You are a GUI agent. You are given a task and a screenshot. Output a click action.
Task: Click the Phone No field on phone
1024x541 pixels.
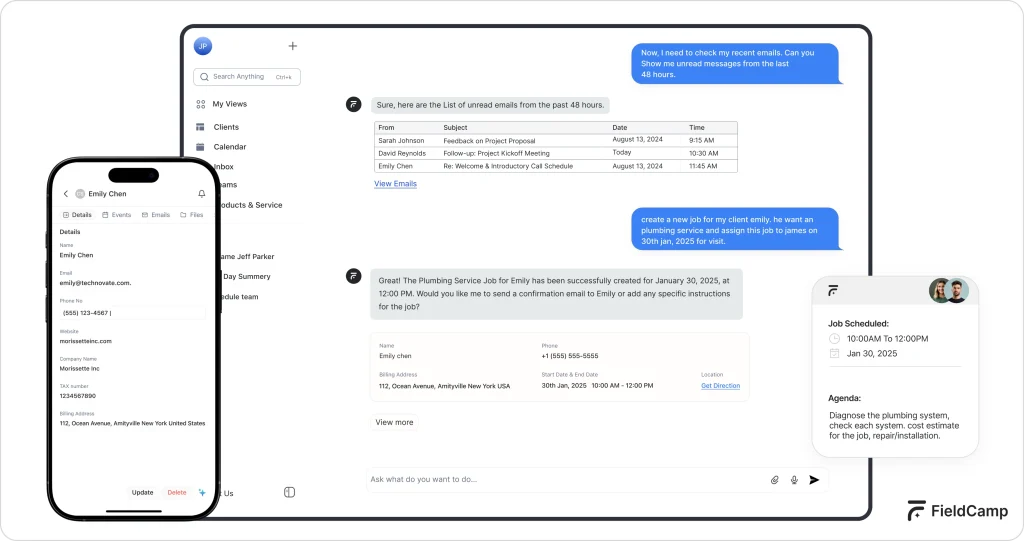point(133,313)
